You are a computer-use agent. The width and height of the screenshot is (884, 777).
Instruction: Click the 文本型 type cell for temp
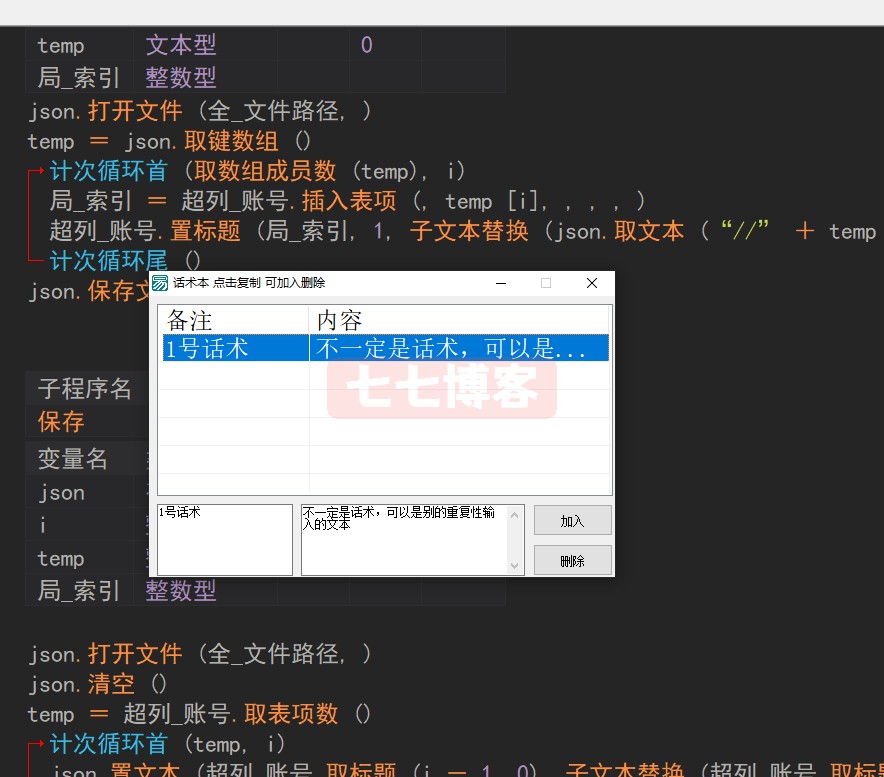click(181, 45)
